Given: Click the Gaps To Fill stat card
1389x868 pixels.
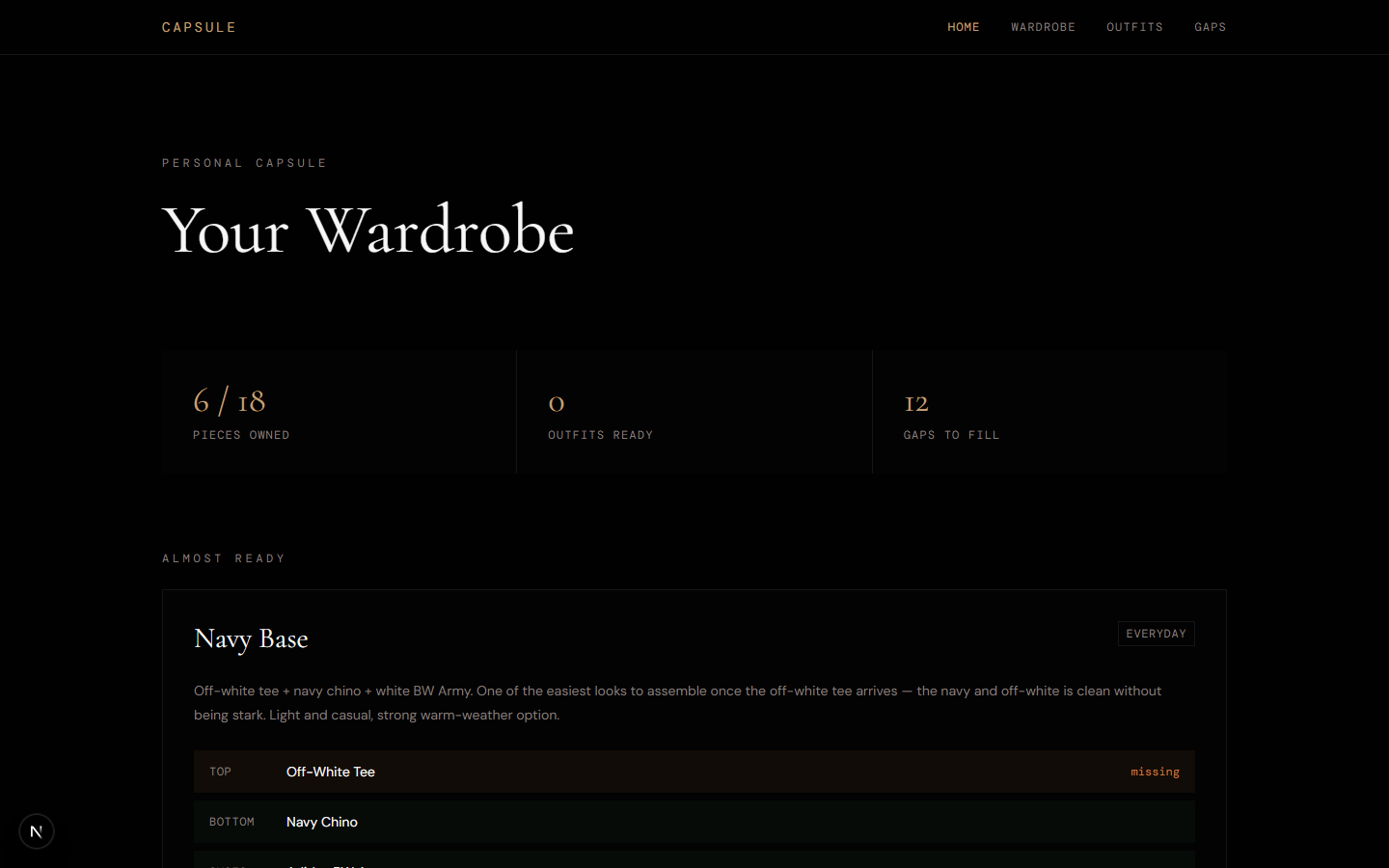Looking at the screenshot, I should coord(1049,412).
